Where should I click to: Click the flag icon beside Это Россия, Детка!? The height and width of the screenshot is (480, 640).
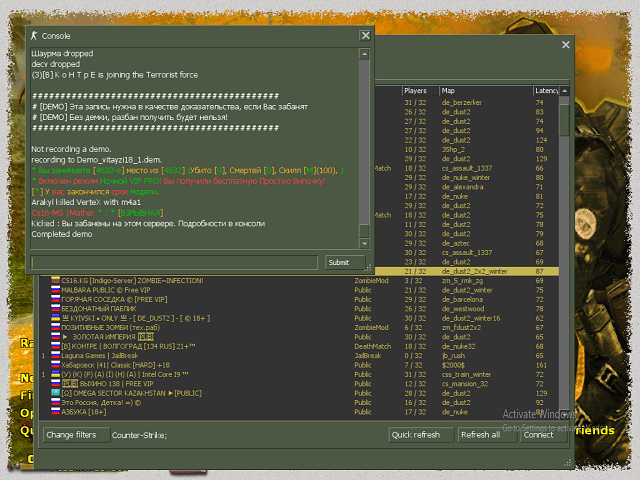click(x=56, y=402)
